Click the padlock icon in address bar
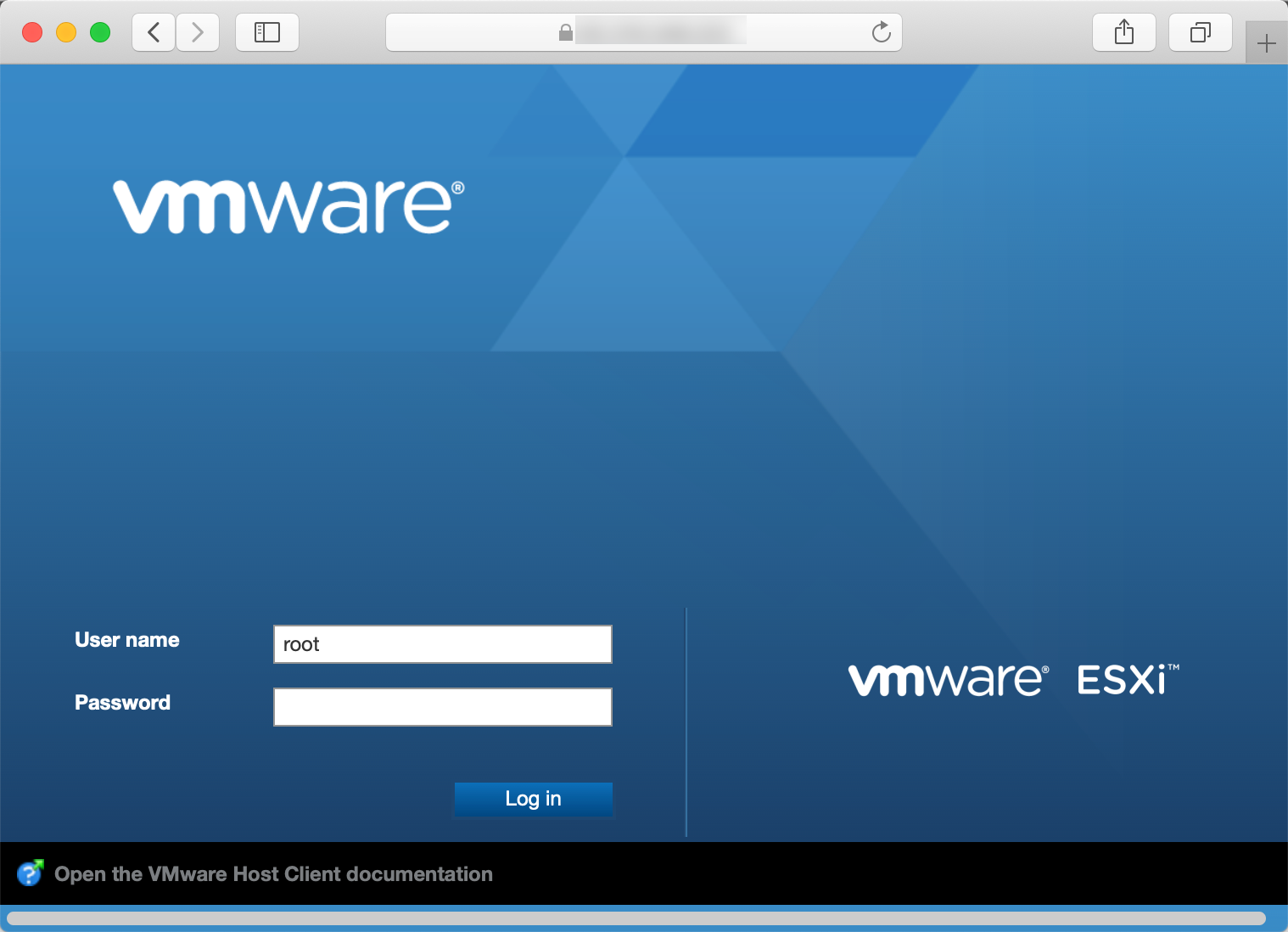1288x932 pixels. 565,32
